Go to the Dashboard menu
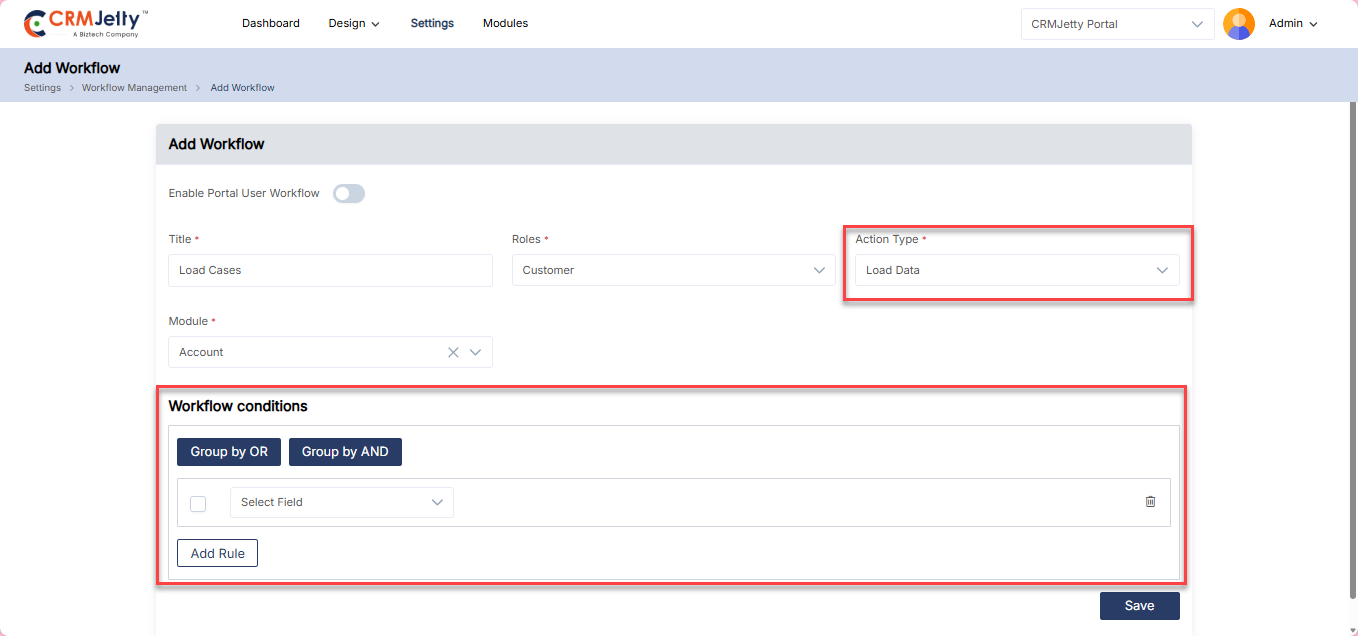 (270, 23)
